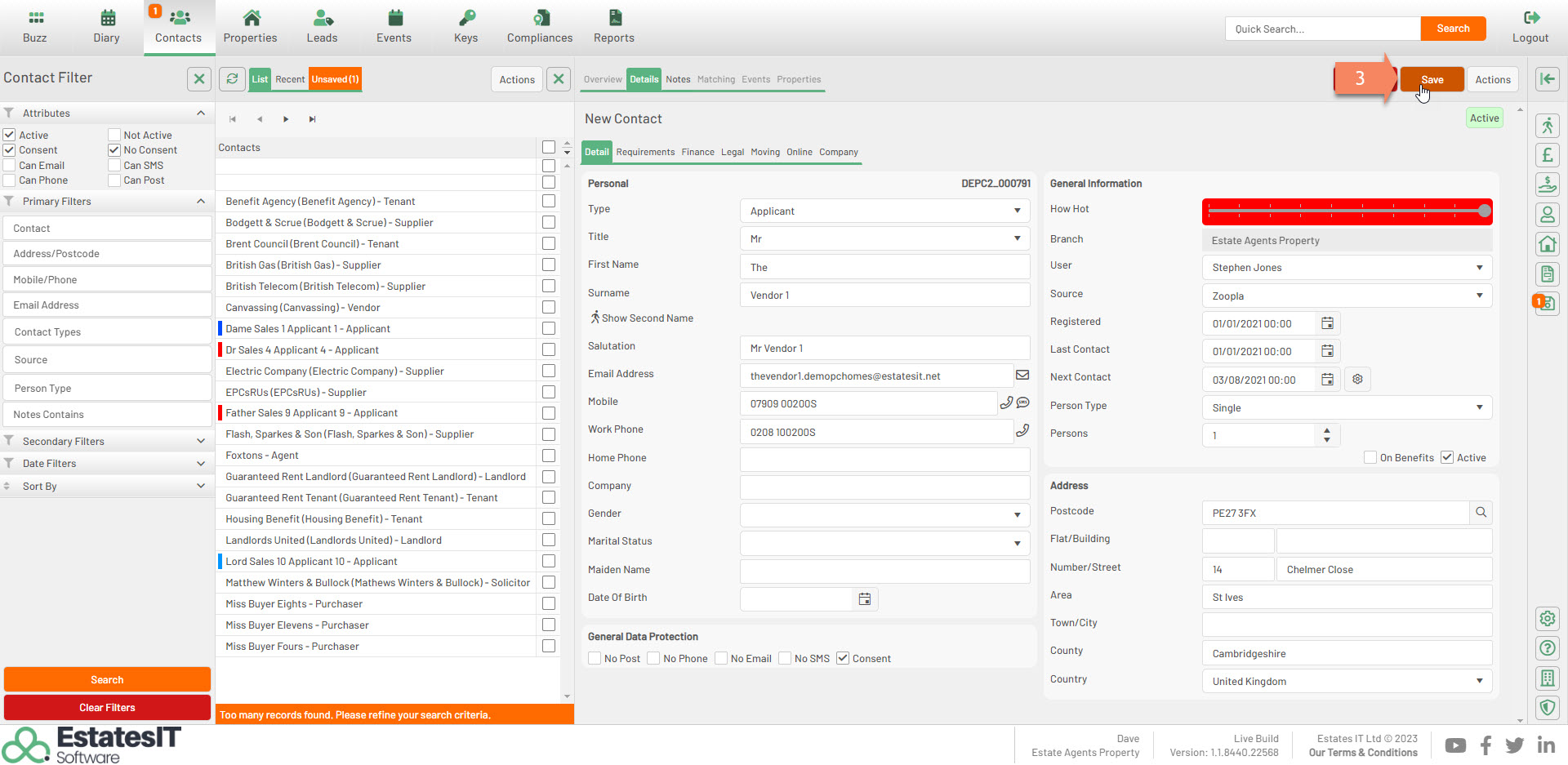
Task: Click the orange Save button
Action: pos(1432,79)
